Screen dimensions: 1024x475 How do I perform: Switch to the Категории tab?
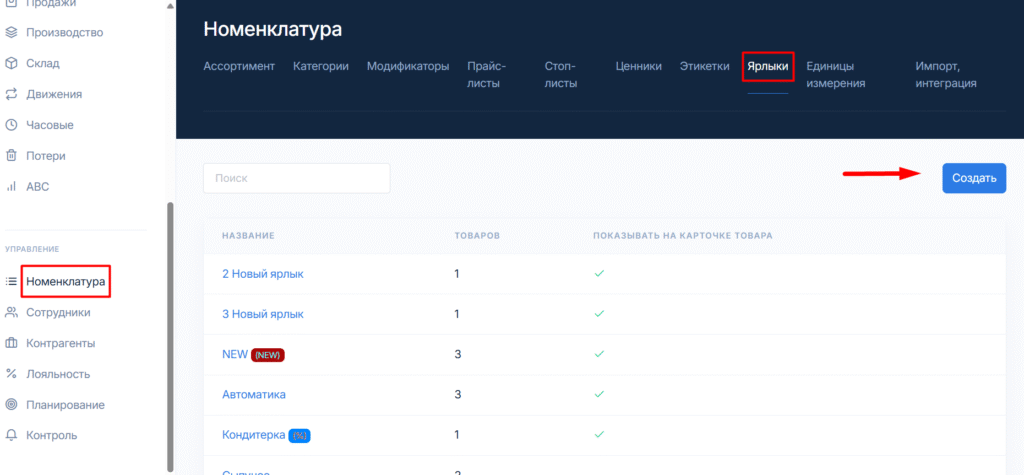pyautogui.click(x=321, y=66)
